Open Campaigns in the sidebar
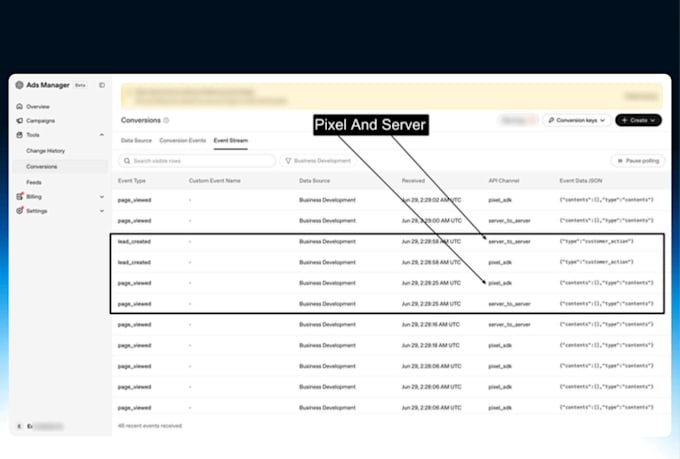This screenshot has height=459, width=680. [40, 121]
